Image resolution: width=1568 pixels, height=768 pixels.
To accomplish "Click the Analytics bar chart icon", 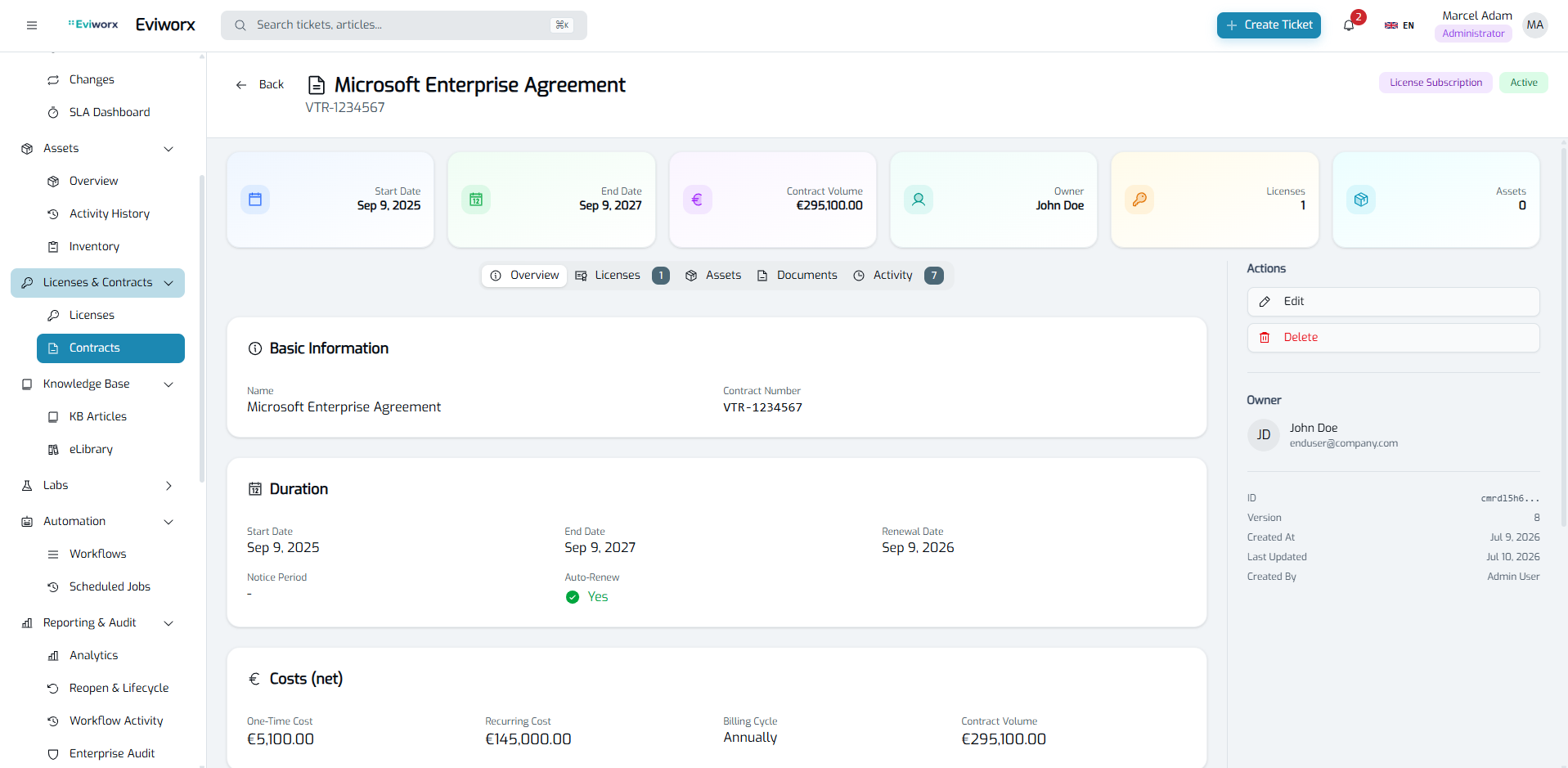I will point(53,655).
